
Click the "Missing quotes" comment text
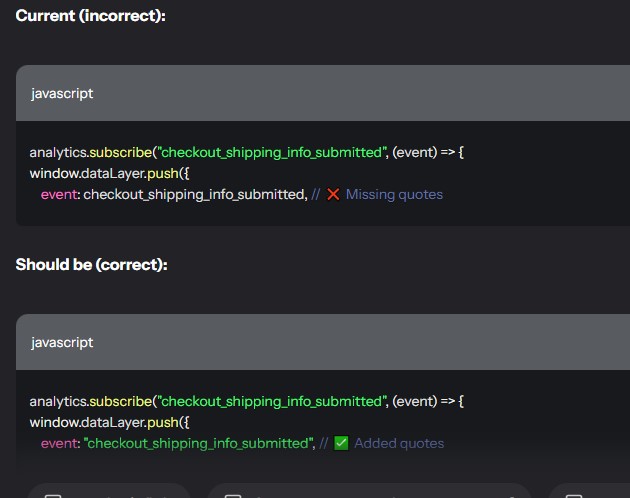coord(394,194)
